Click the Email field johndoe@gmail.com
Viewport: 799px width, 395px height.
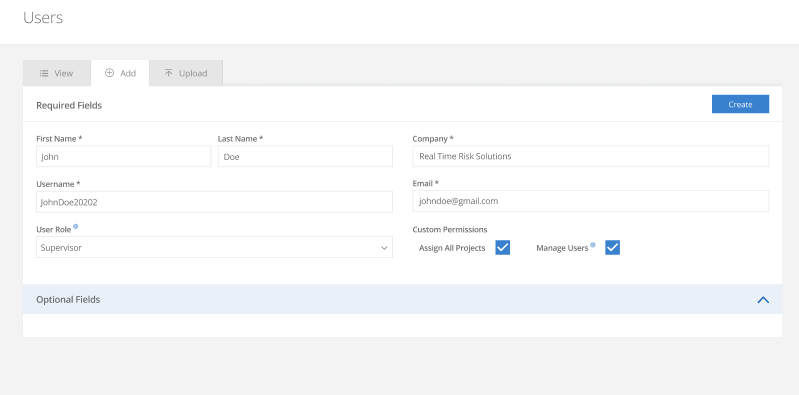pos(591,201)
